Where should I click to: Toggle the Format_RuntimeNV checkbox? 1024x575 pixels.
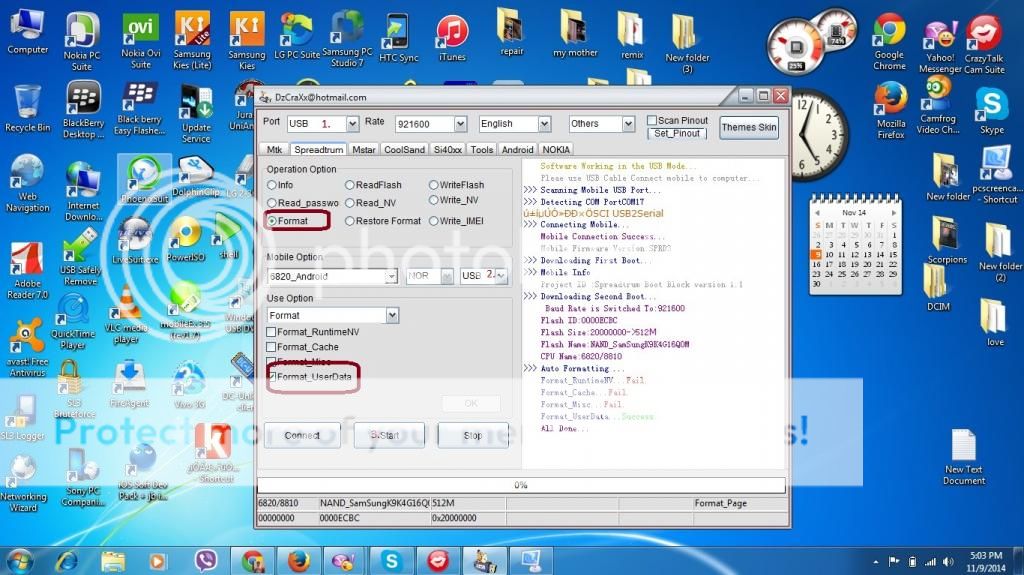(271, 332)
